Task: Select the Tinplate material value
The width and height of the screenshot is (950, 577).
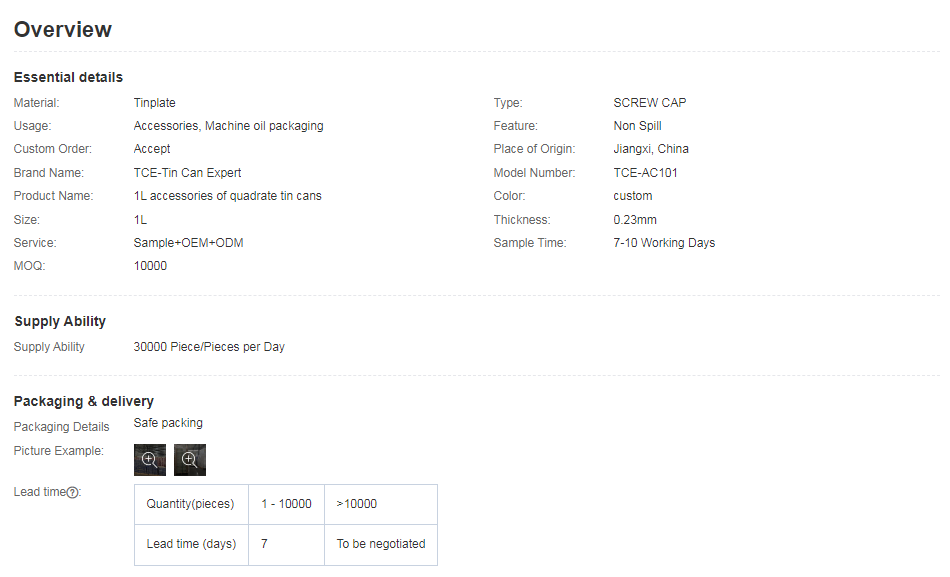Action: 155,103
